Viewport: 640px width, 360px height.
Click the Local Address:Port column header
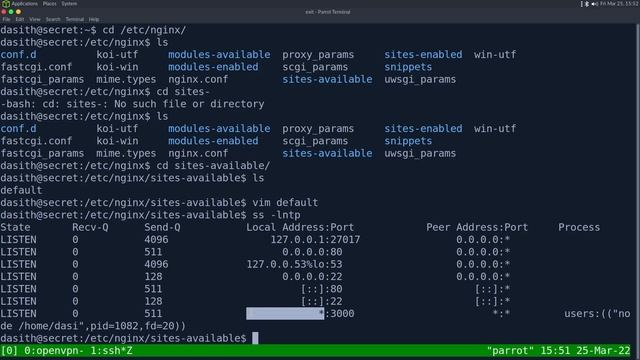pyautogui.click(x=300, y=227)
